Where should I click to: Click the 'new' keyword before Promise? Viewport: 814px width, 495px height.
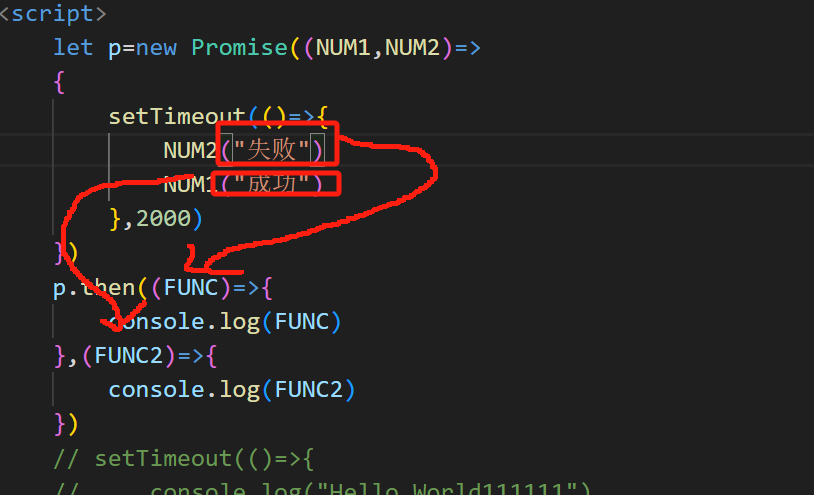(156, 48)
